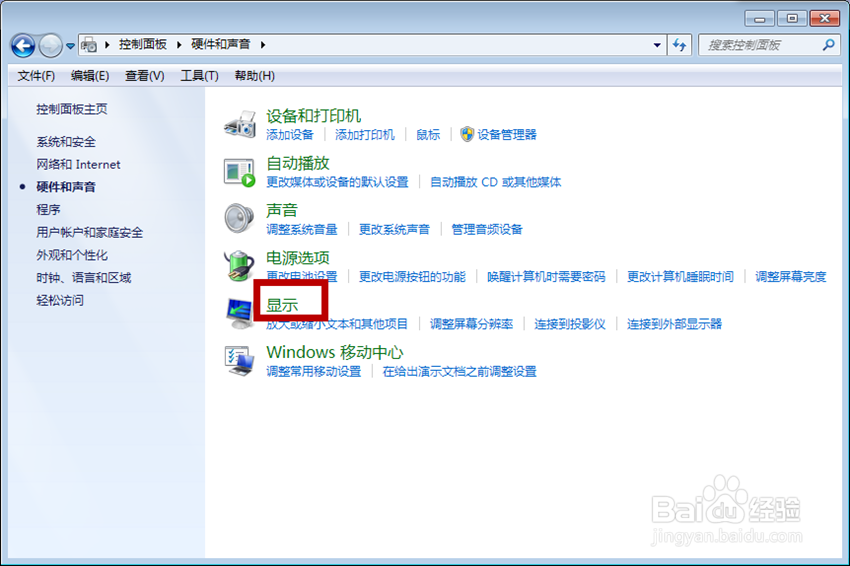This screenshot has height=566, width=850.
Task: Open the Devices and Printers icon
Action: click(x=240, y=124)
